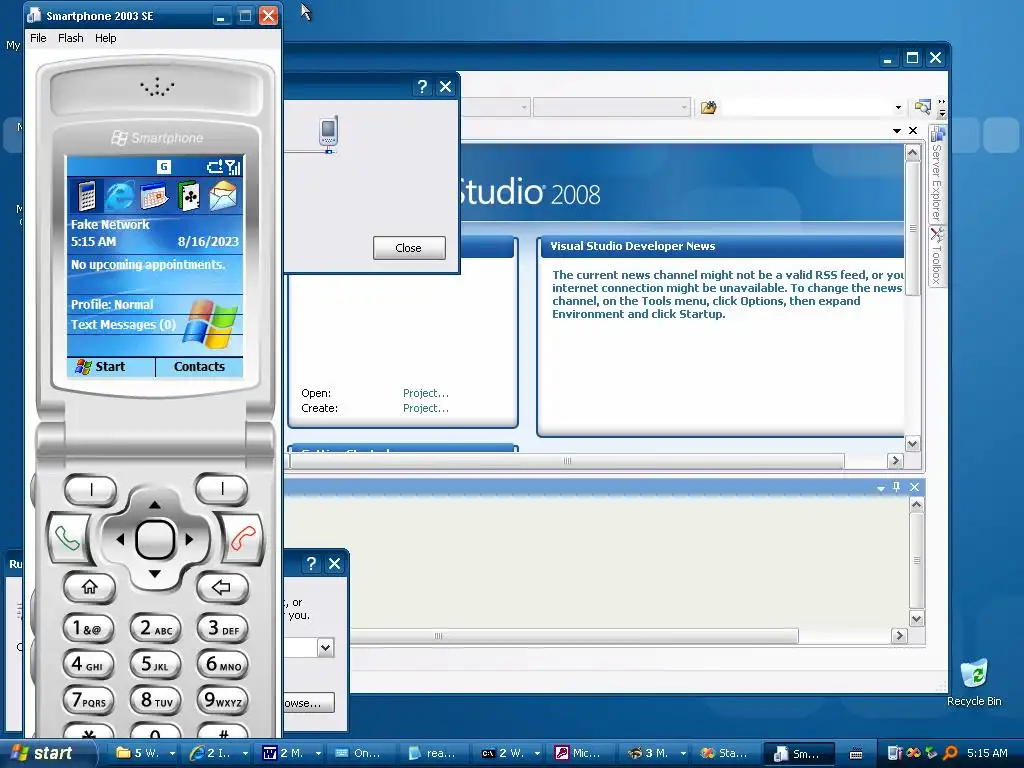This screenshot has height=768, width=1024.
Task: Click the Back arrow key on phone keypad
Action: coord(221,587)
